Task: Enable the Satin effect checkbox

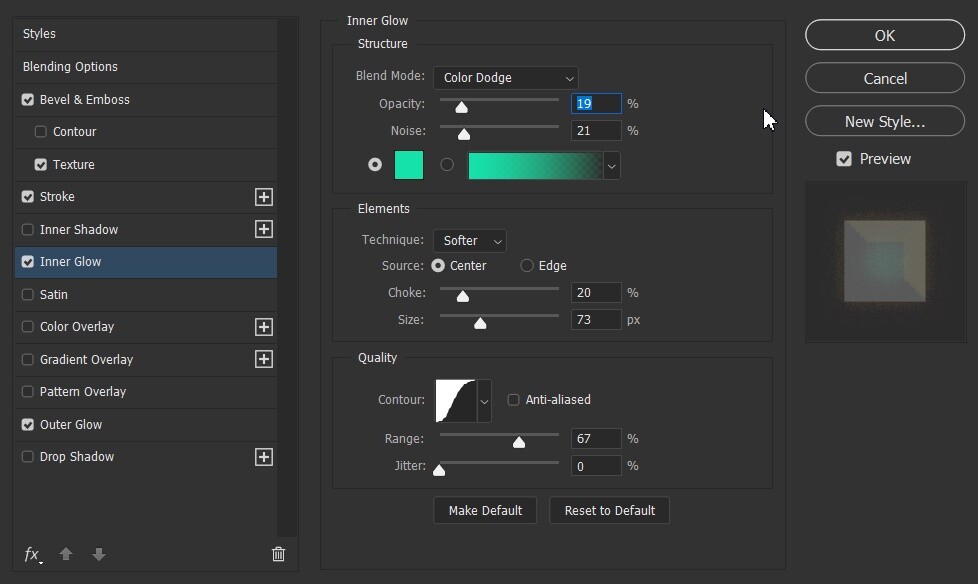Action: coord(27,294)
